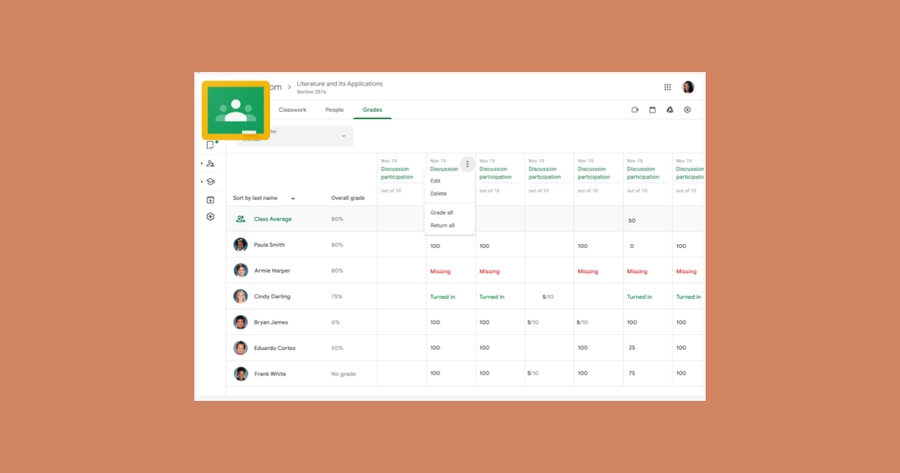Image resolution: width=900 pixels, height=473 pixels.
Task: Choose Delete from the assignment menu
Action: [x=439, y=193]
